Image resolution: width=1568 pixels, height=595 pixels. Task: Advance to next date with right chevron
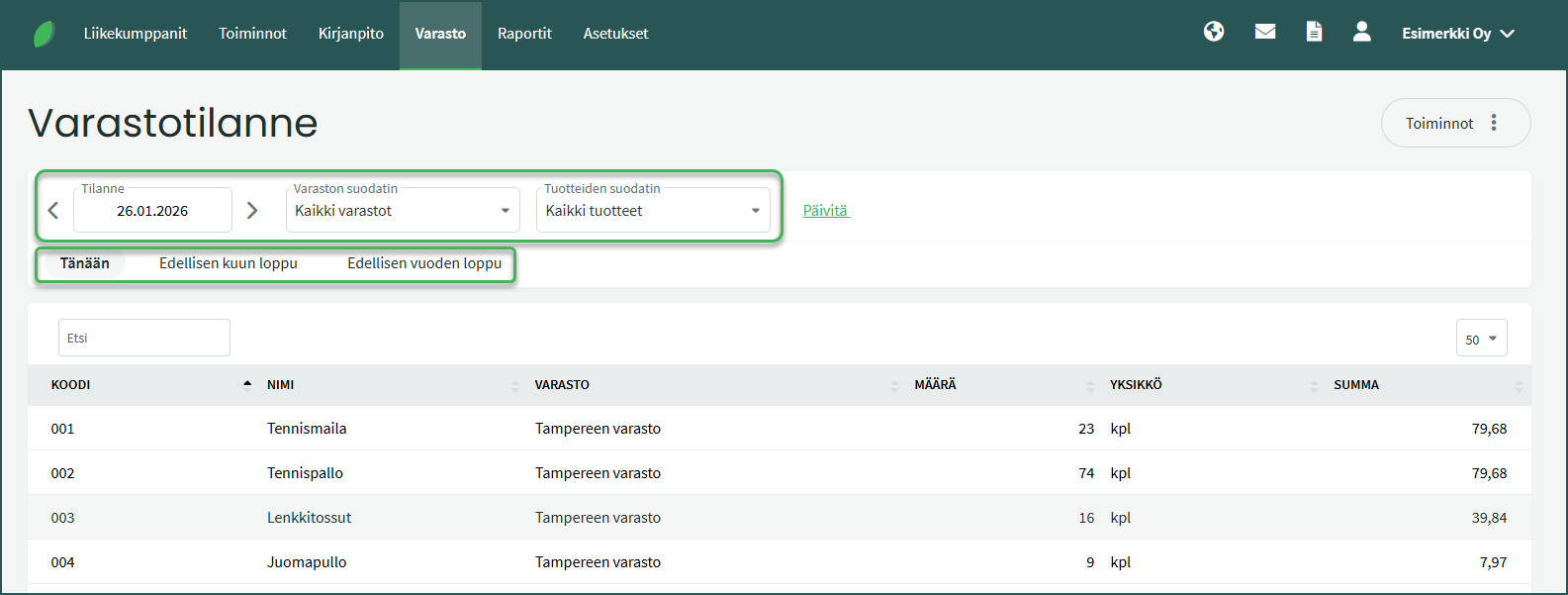(x=252, y=210)
